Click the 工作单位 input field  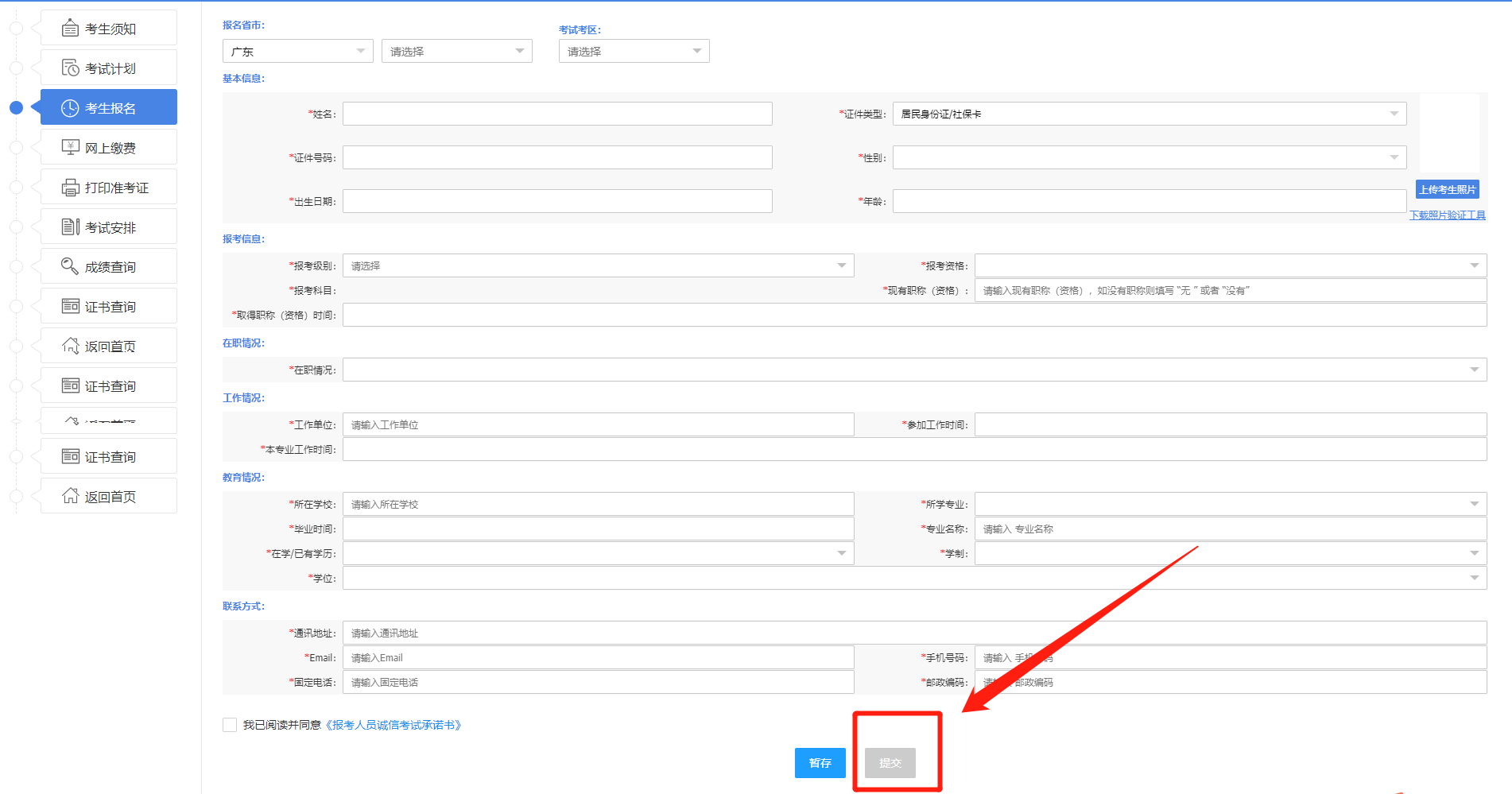pyautogui.click(x=599, y=424)
